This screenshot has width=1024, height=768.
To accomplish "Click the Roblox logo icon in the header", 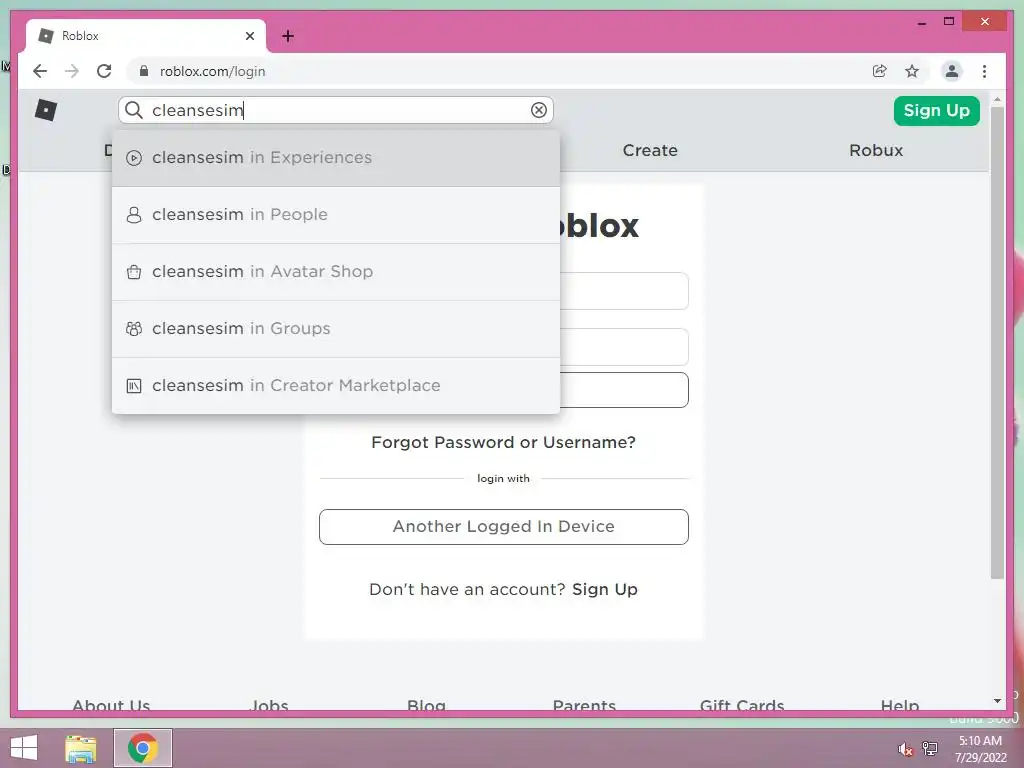I will pyautogui.click(x=46, y=110).
